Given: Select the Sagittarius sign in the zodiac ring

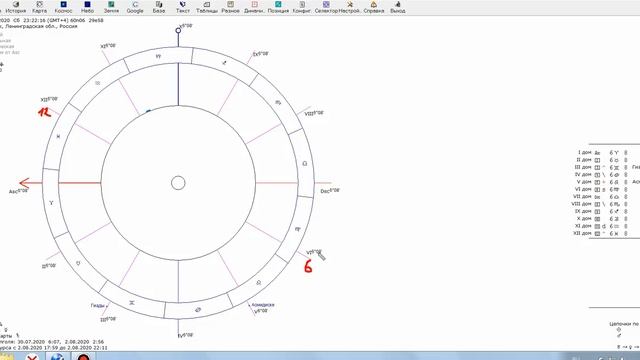Looking at the screenshot, I should (x=224, y=63).
